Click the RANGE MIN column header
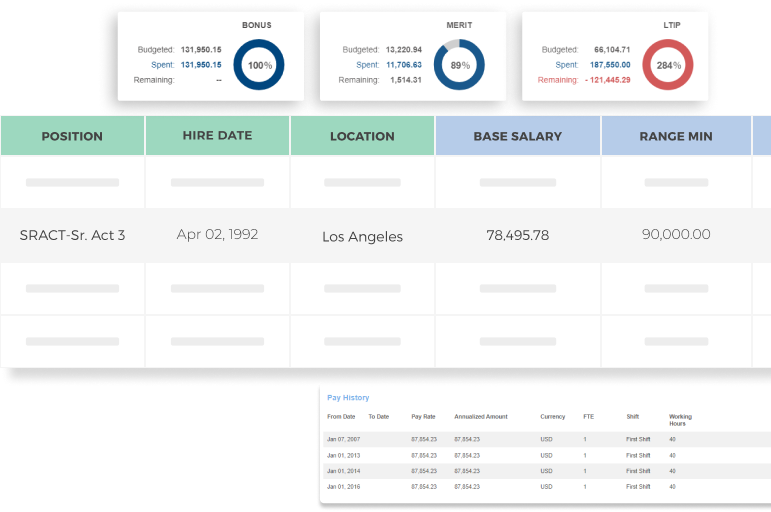The height and width of the screenshot is (512, 771). (x=675, y=136)
